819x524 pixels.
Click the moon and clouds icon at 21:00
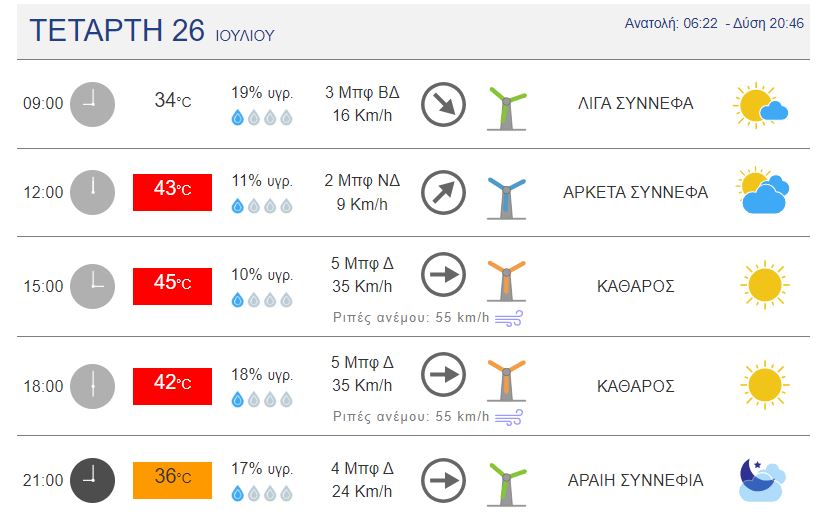point(762,479)
